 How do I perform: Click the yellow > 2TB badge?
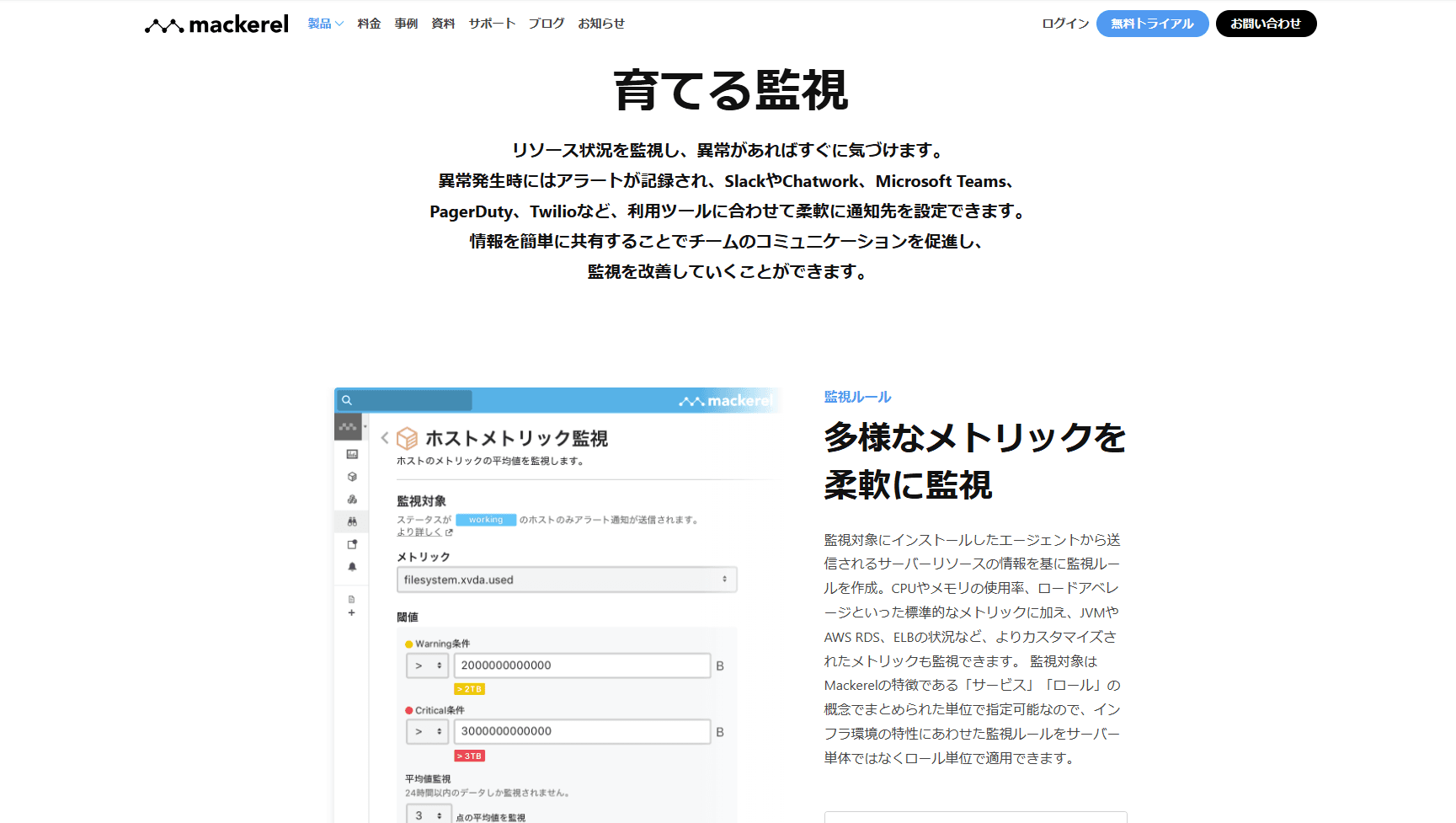470,689
